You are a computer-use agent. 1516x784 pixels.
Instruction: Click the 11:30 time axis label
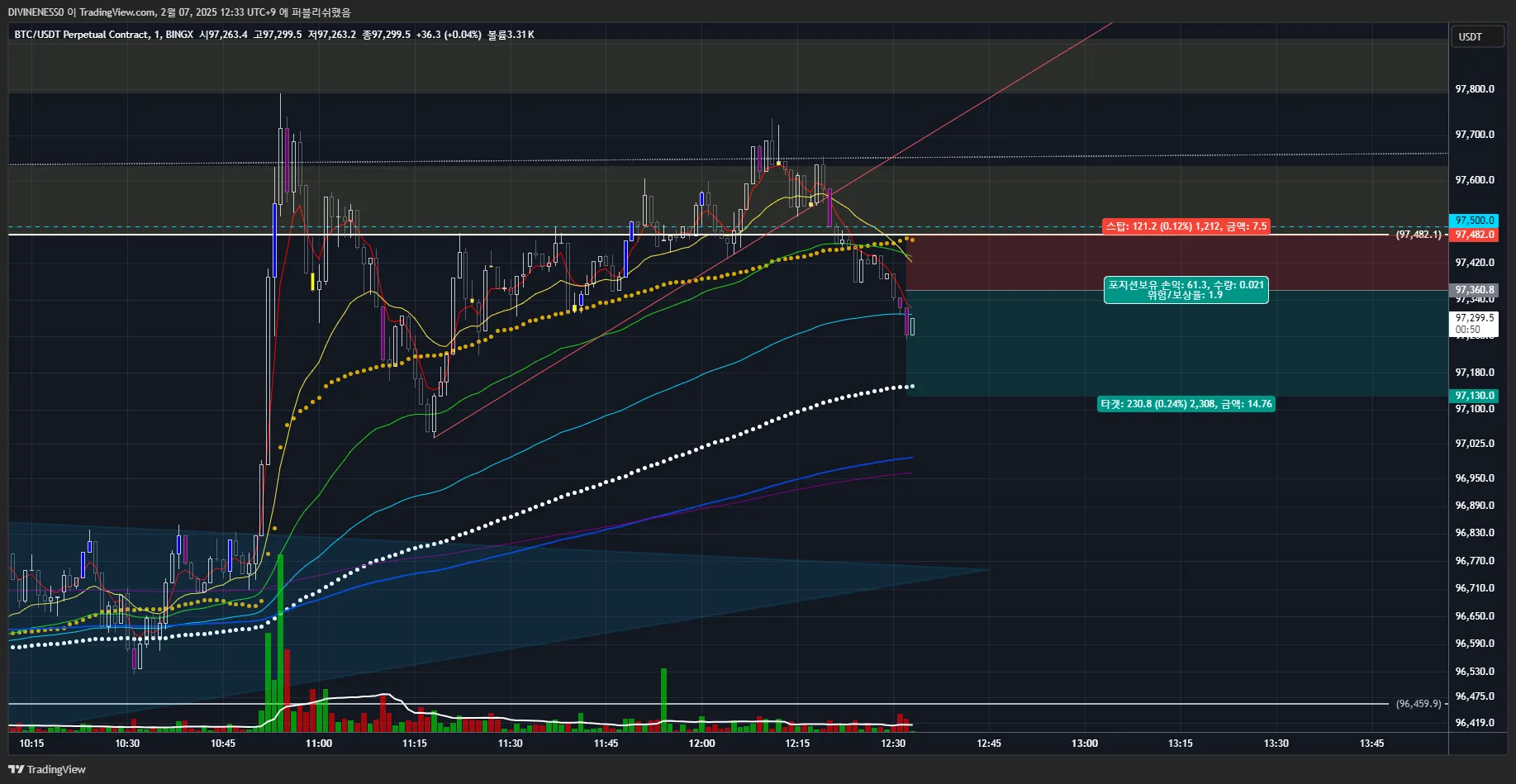pyautogui.click(x=511, y=744)
